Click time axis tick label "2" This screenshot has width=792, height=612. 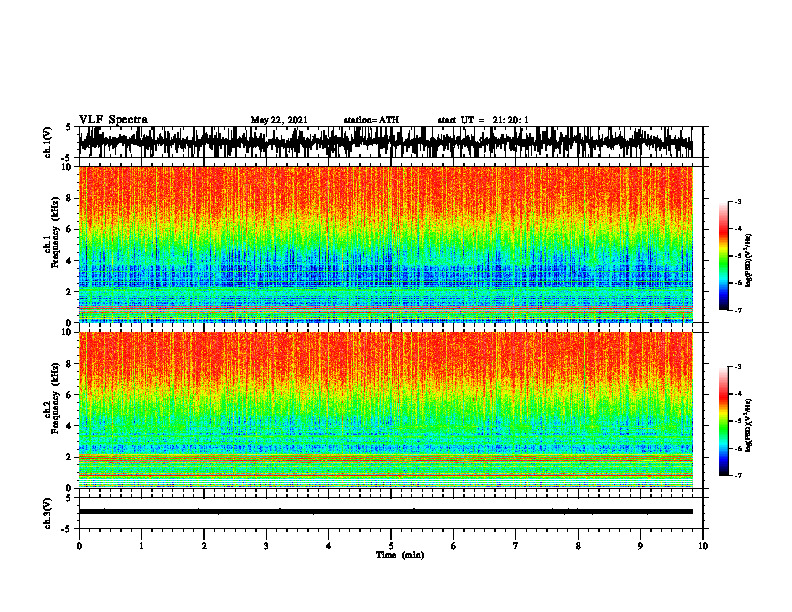click(204, 546)
